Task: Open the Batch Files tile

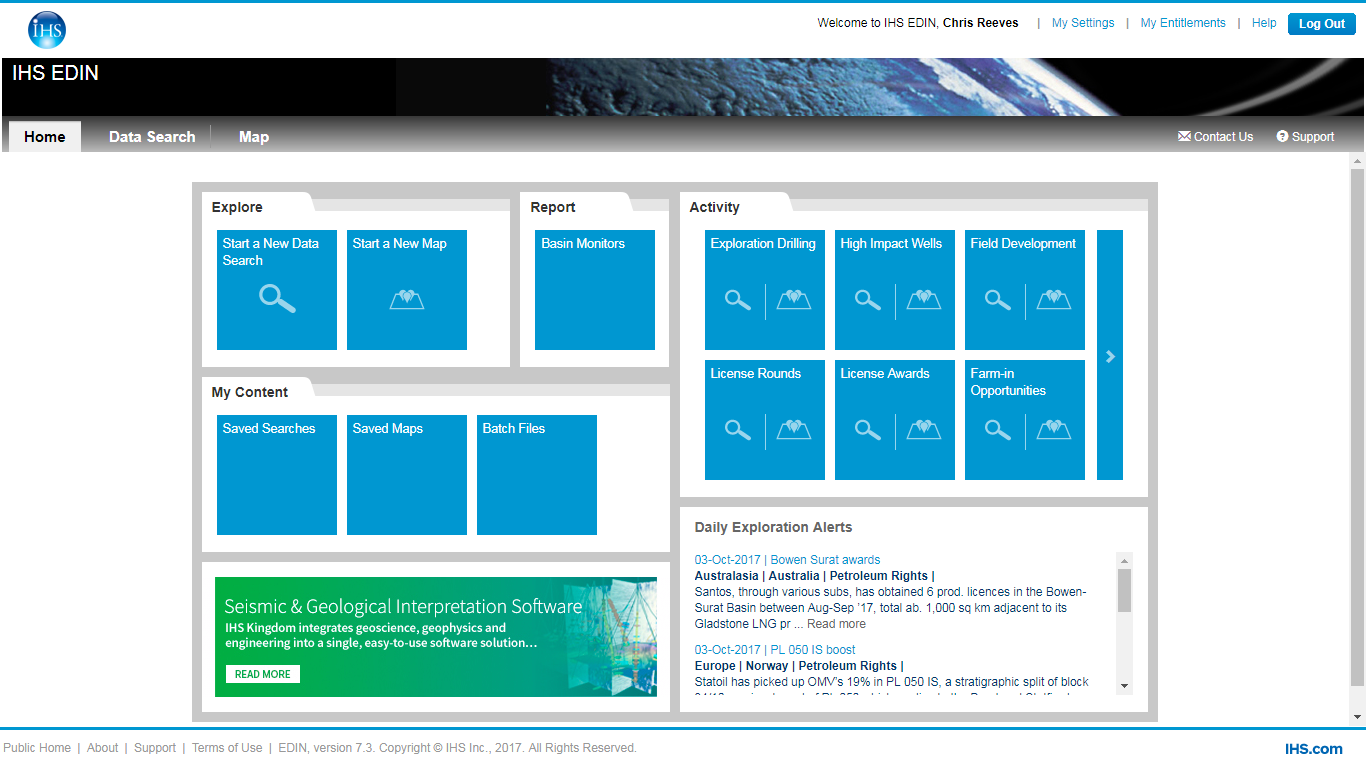Action: [x=537, y=475]
